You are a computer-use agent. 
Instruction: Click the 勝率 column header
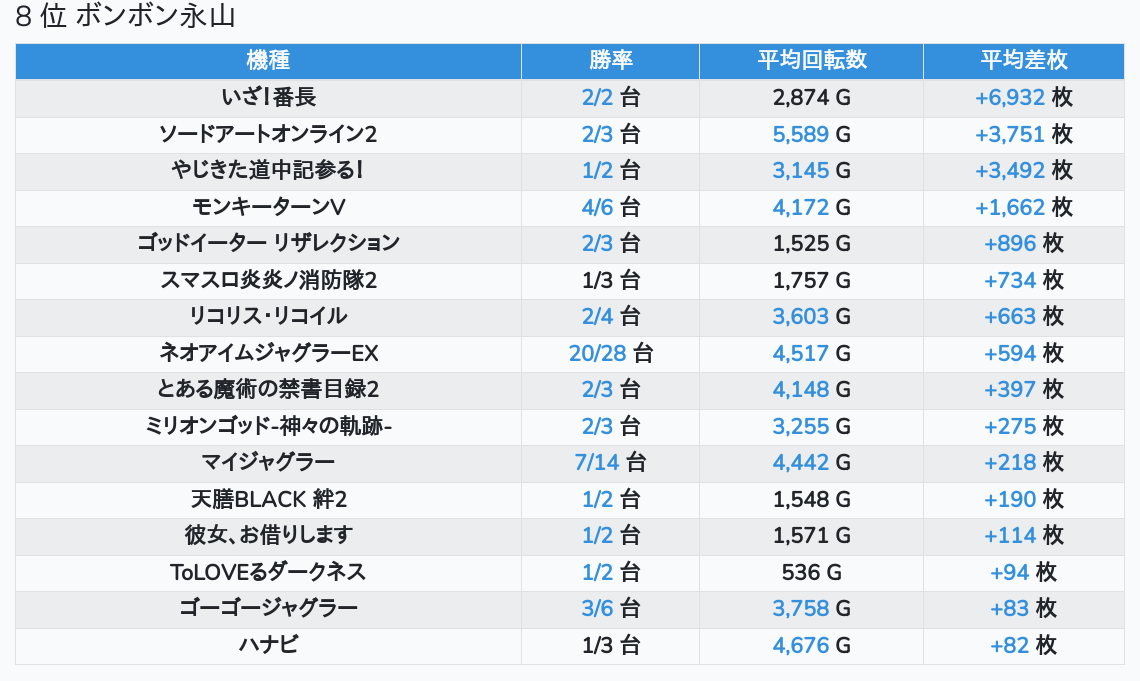click(611, 60)
